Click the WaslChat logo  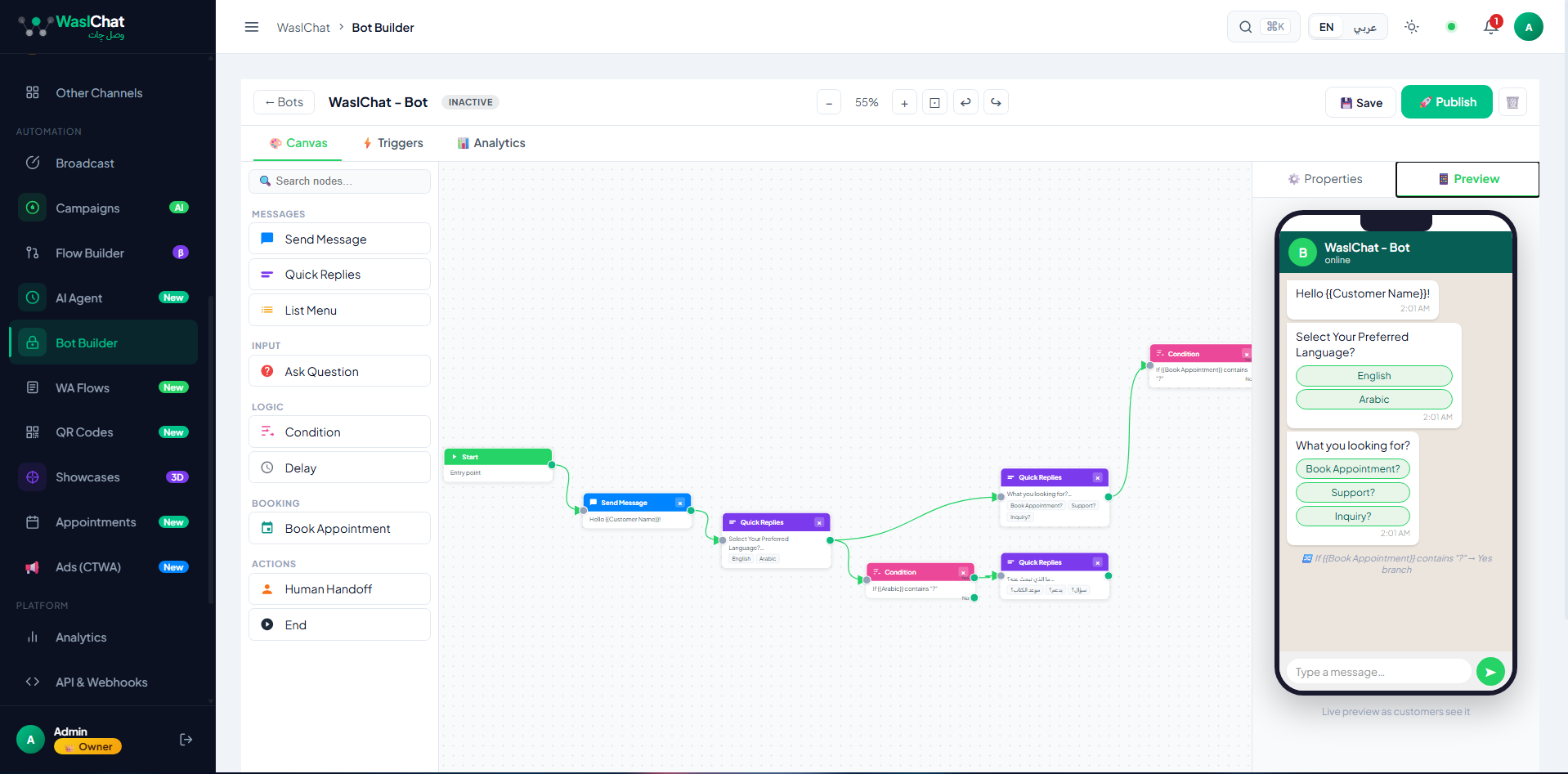coord(72,27)
